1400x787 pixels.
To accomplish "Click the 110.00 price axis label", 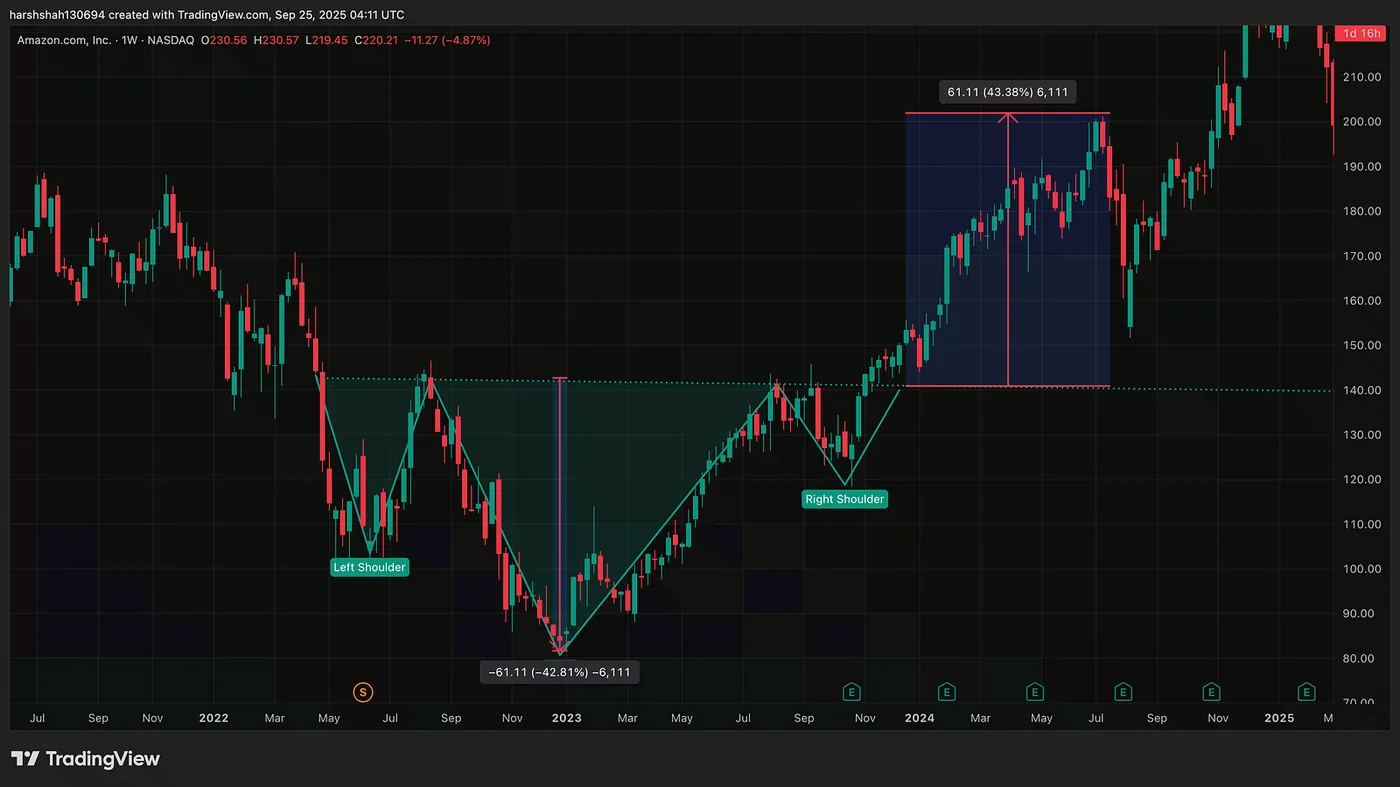I will click(x=1361, y=524).
